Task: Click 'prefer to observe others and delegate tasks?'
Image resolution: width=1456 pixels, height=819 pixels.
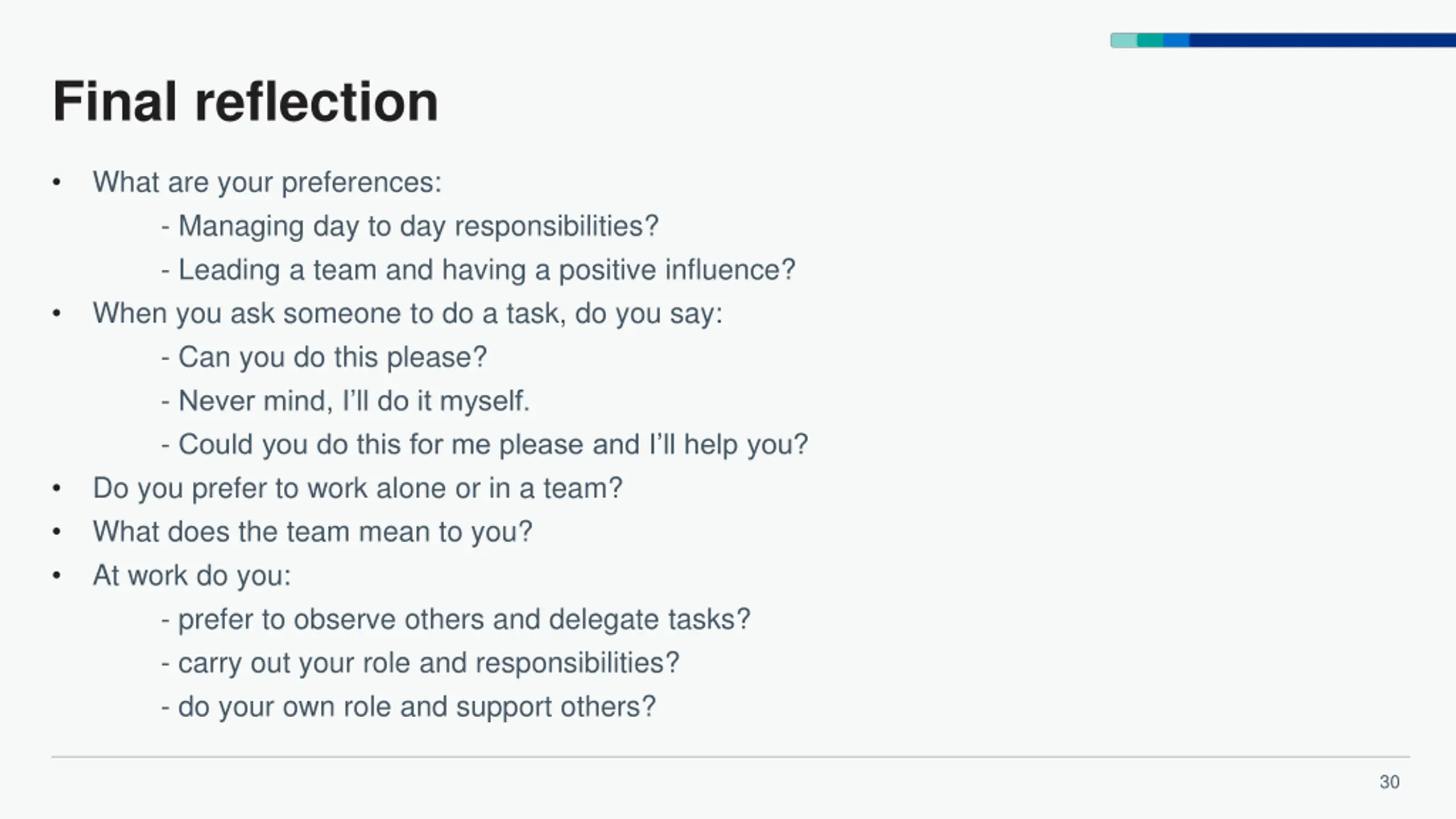Action: click(456, 619)
